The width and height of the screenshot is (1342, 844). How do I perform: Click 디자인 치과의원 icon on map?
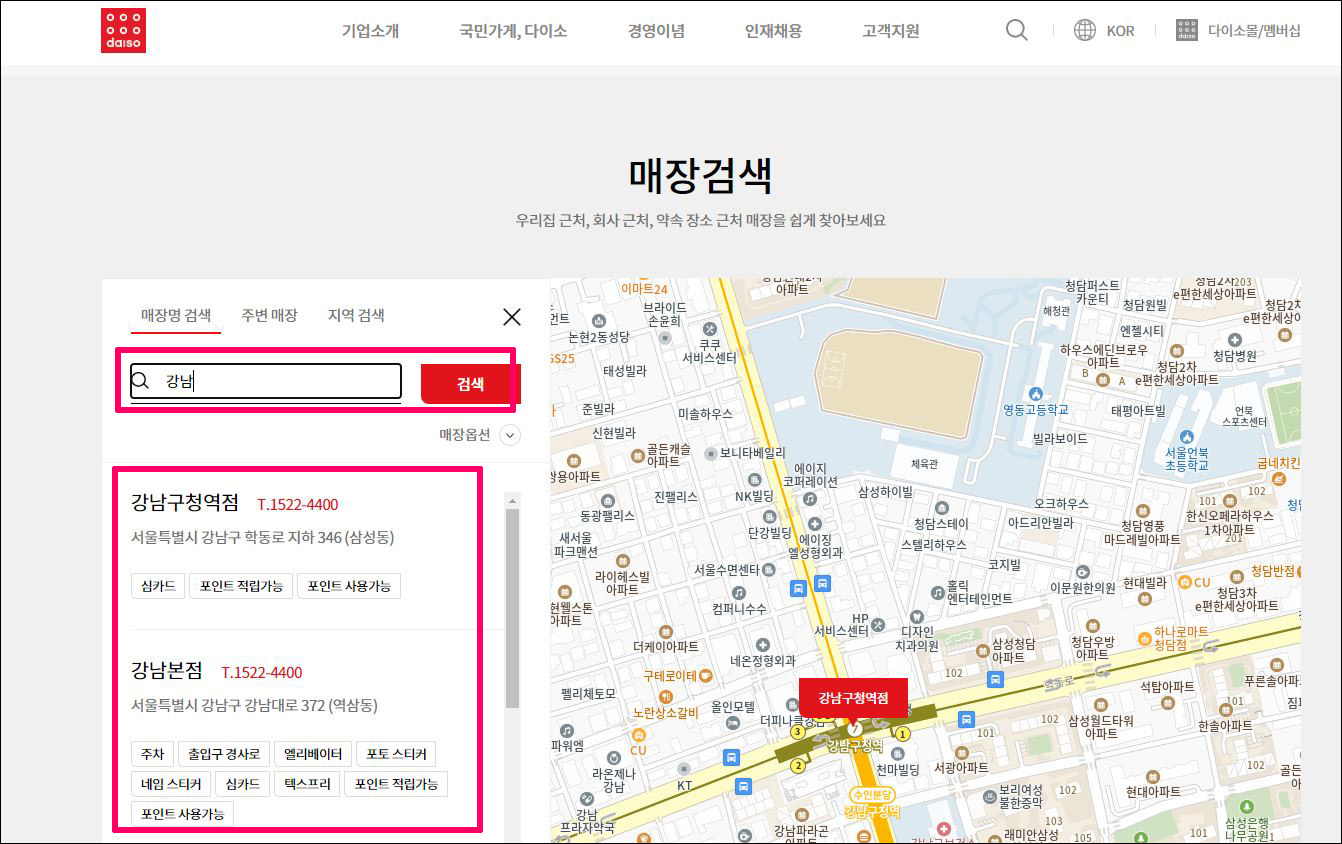pos(917,617)
